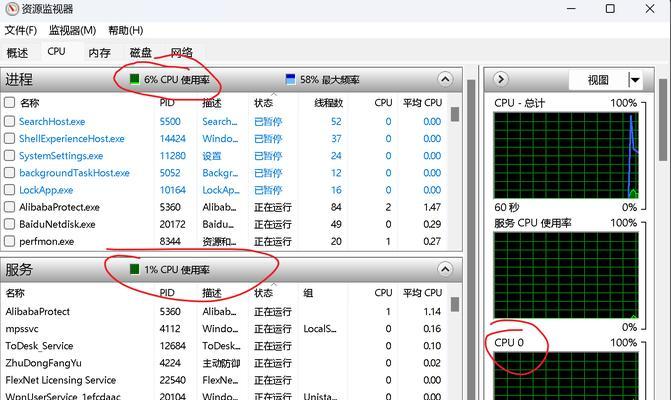The image size is (671, 400).
Task: Sort processes by 线程数 column header
Action: (x=329, y=103)
